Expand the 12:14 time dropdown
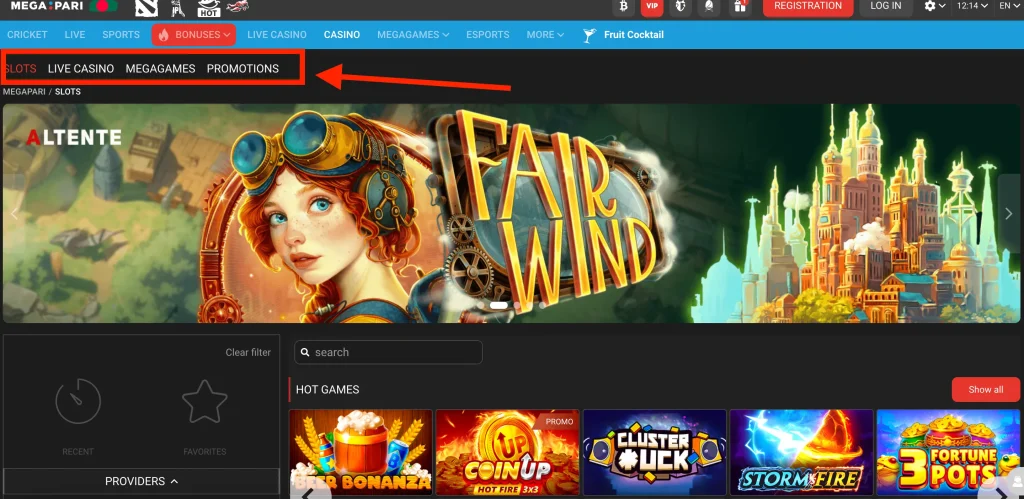Image resolution: width=1024 pixels, height=499 pixels. pos(972,6)
